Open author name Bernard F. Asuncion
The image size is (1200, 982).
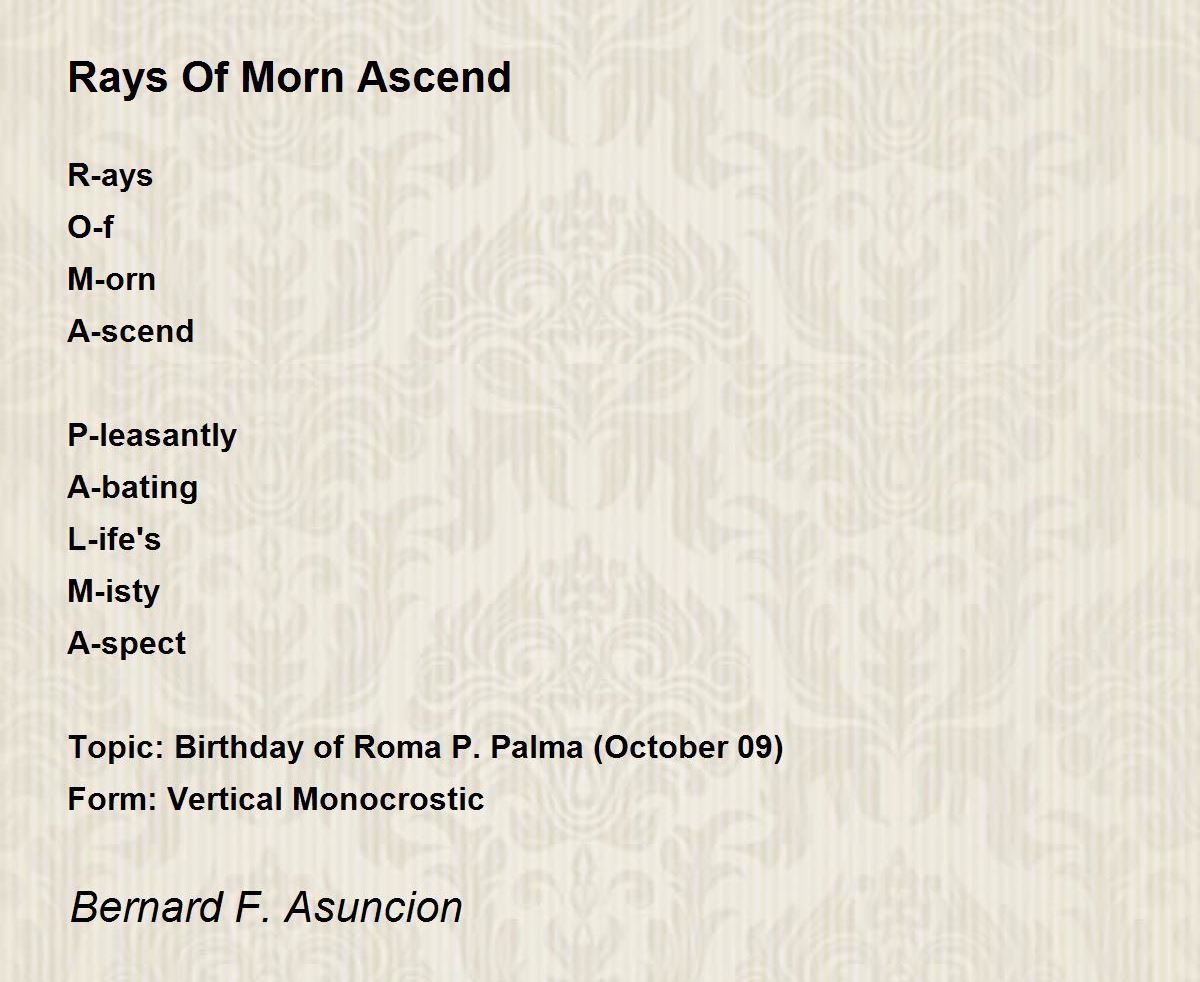coord(266,907)
